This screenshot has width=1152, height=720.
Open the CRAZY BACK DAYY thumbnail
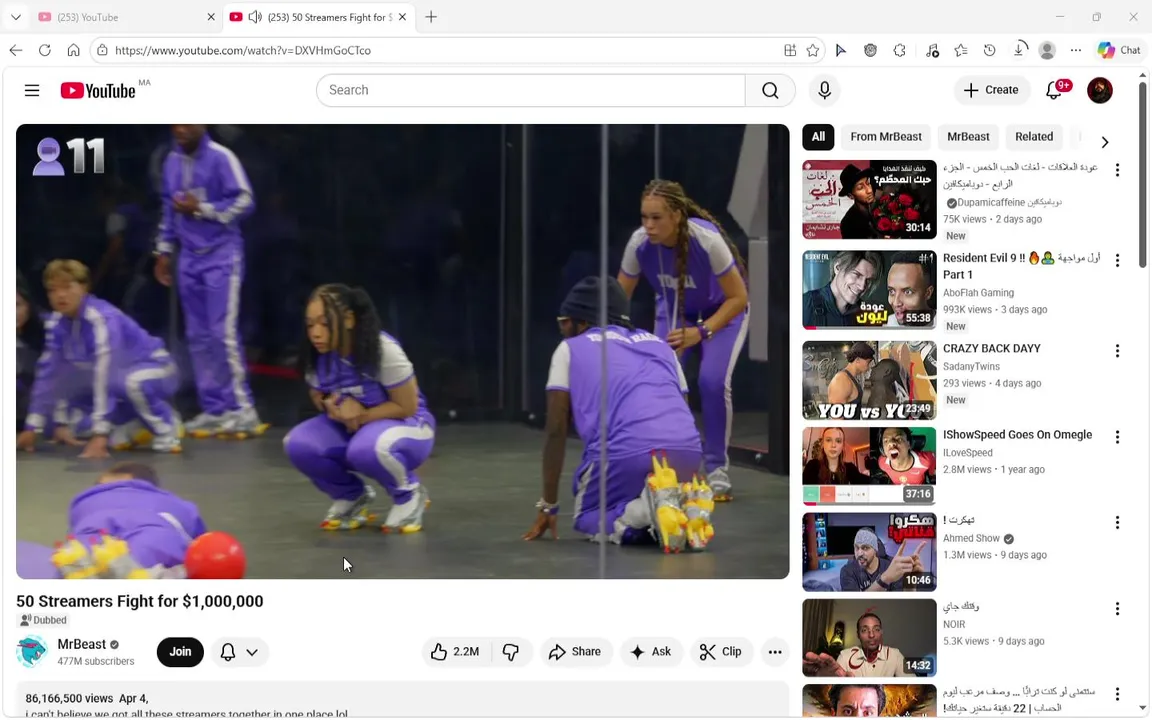pos(869,381)
